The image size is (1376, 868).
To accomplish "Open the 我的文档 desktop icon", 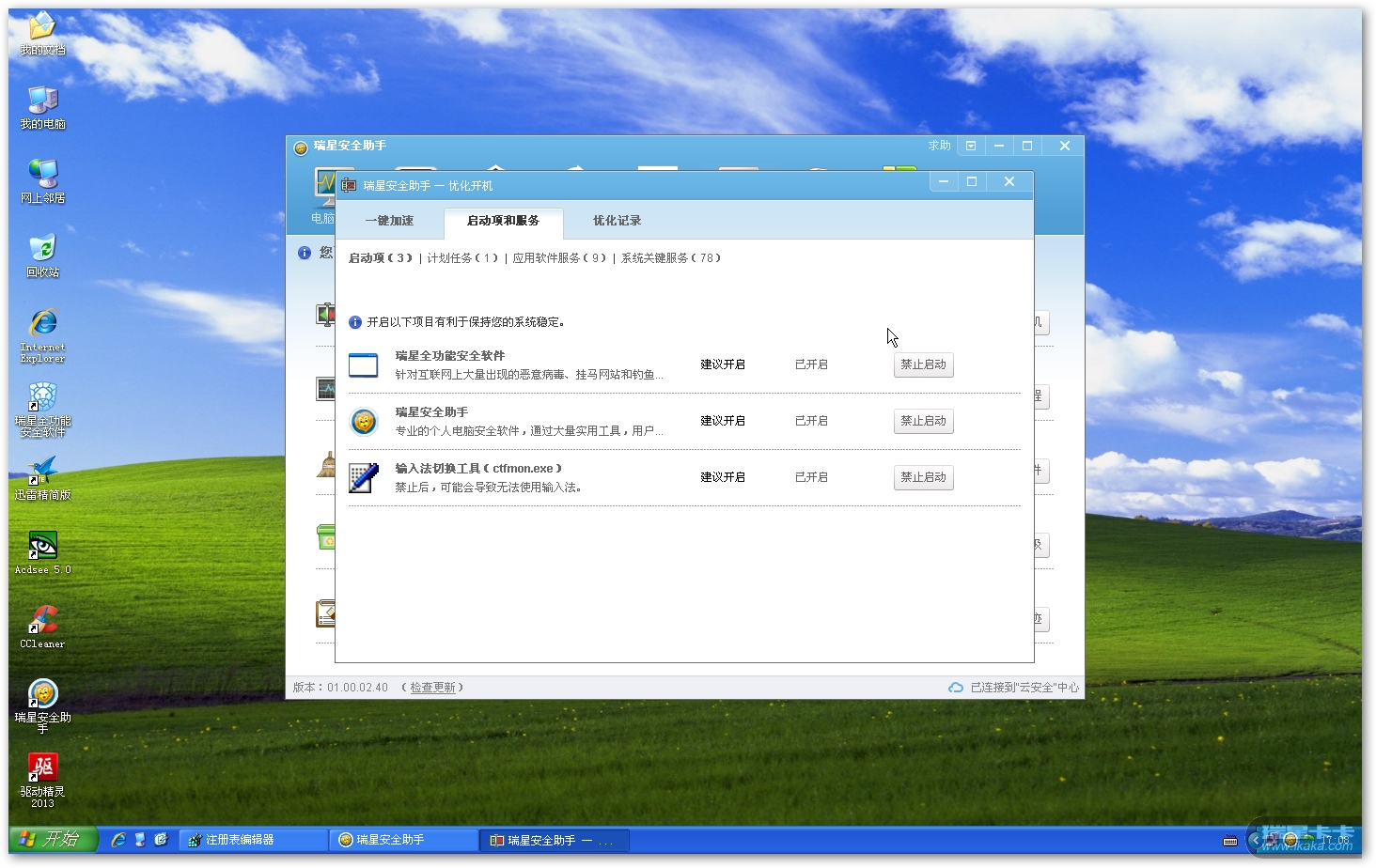I will tap(42, 35).
